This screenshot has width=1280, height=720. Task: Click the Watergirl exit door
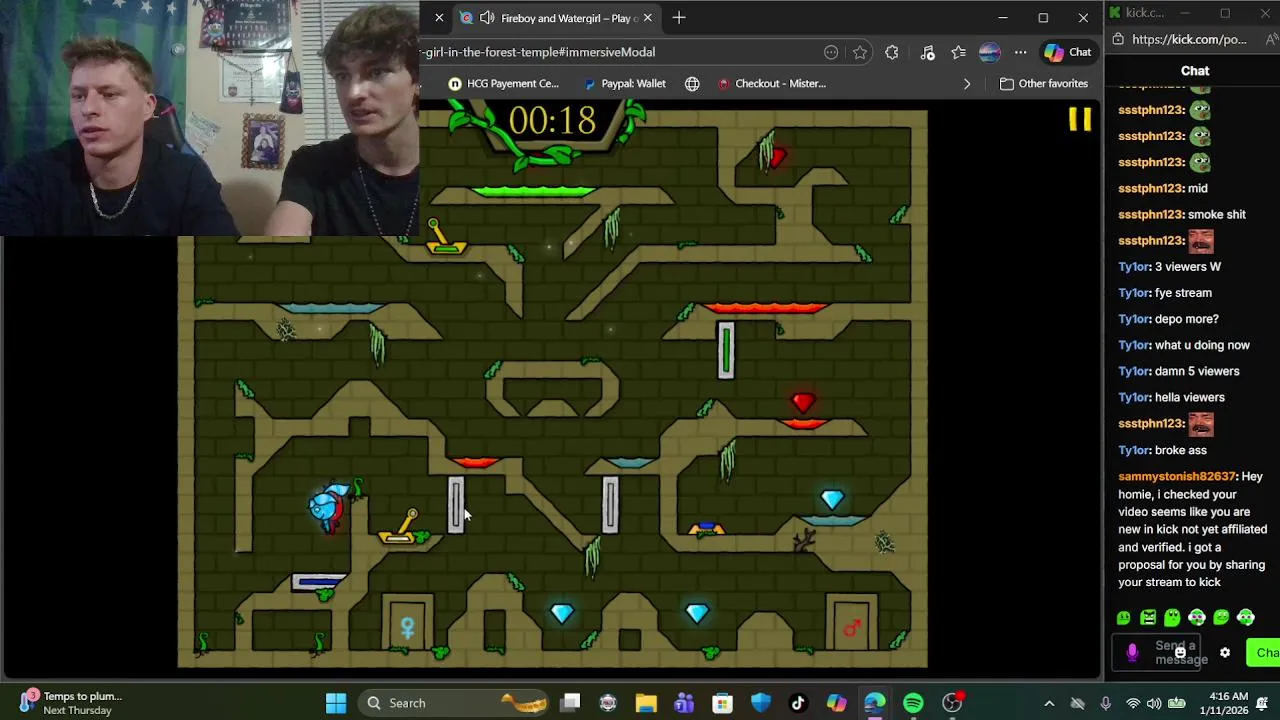(407, 622)
